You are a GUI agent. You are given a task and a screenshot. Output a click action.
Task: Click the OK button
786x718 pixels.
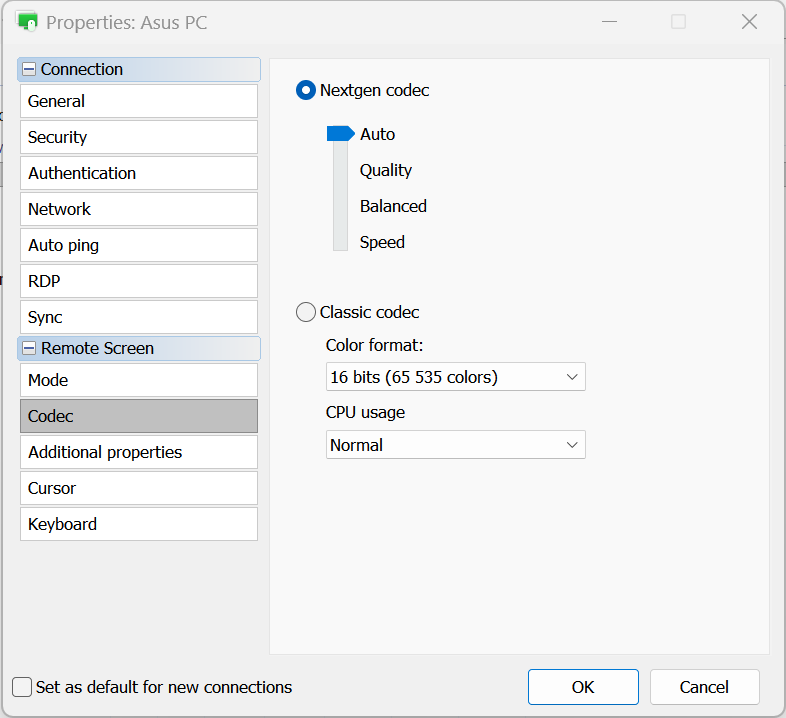(x=583, y=687)
